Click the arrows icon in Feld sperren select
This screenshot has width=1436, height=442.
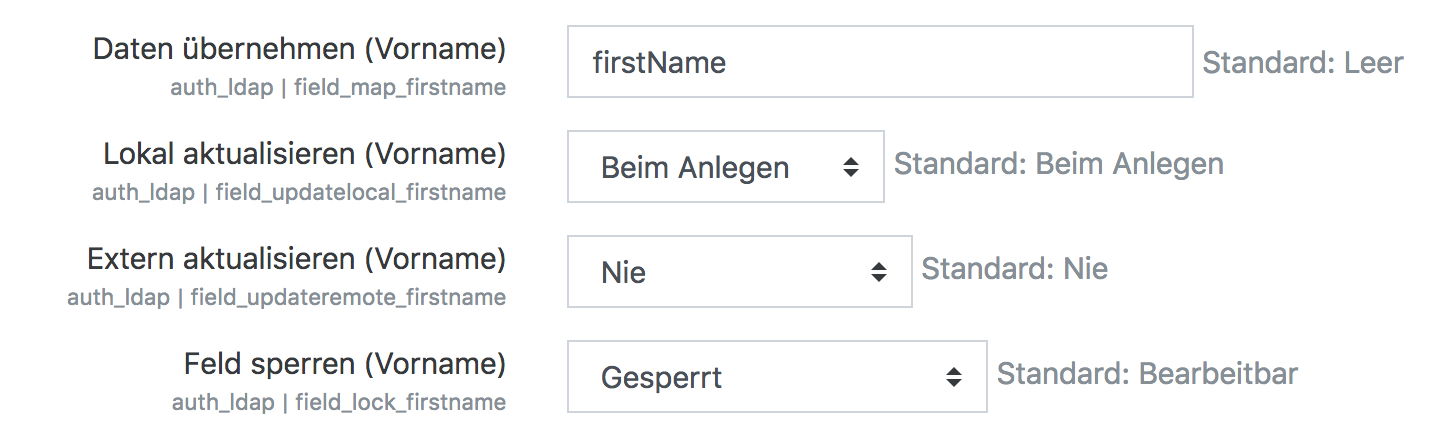pyautogui.click(x=954, y=377)
